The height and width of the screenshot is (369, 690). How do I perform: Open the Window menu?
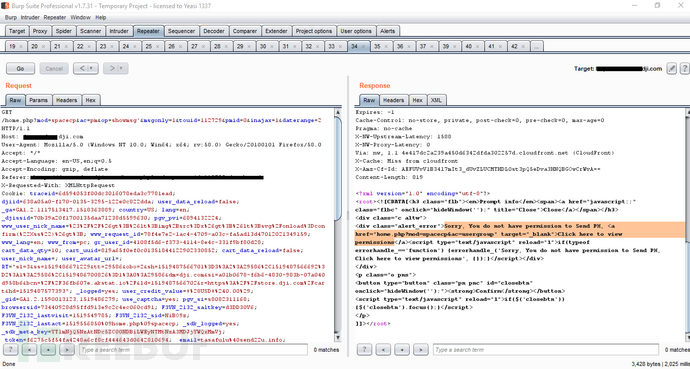pos(81,18)
